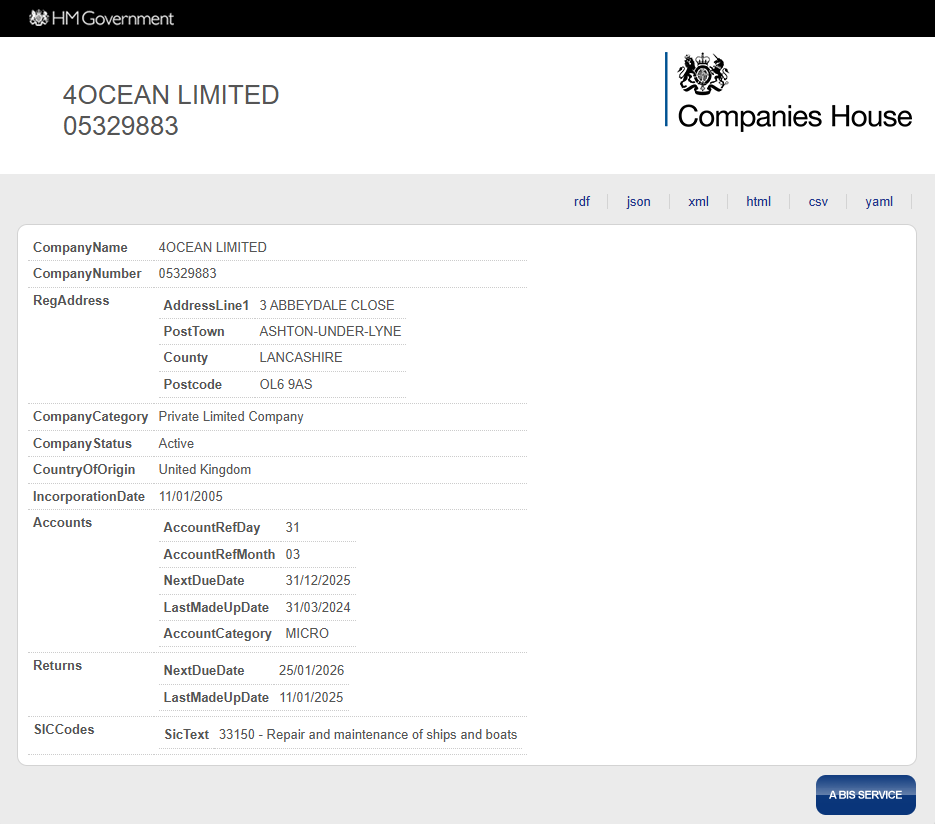Click the 4OCEAN LIMITED page heading
This screenshot has width=935, height=824.
point(171,95)
